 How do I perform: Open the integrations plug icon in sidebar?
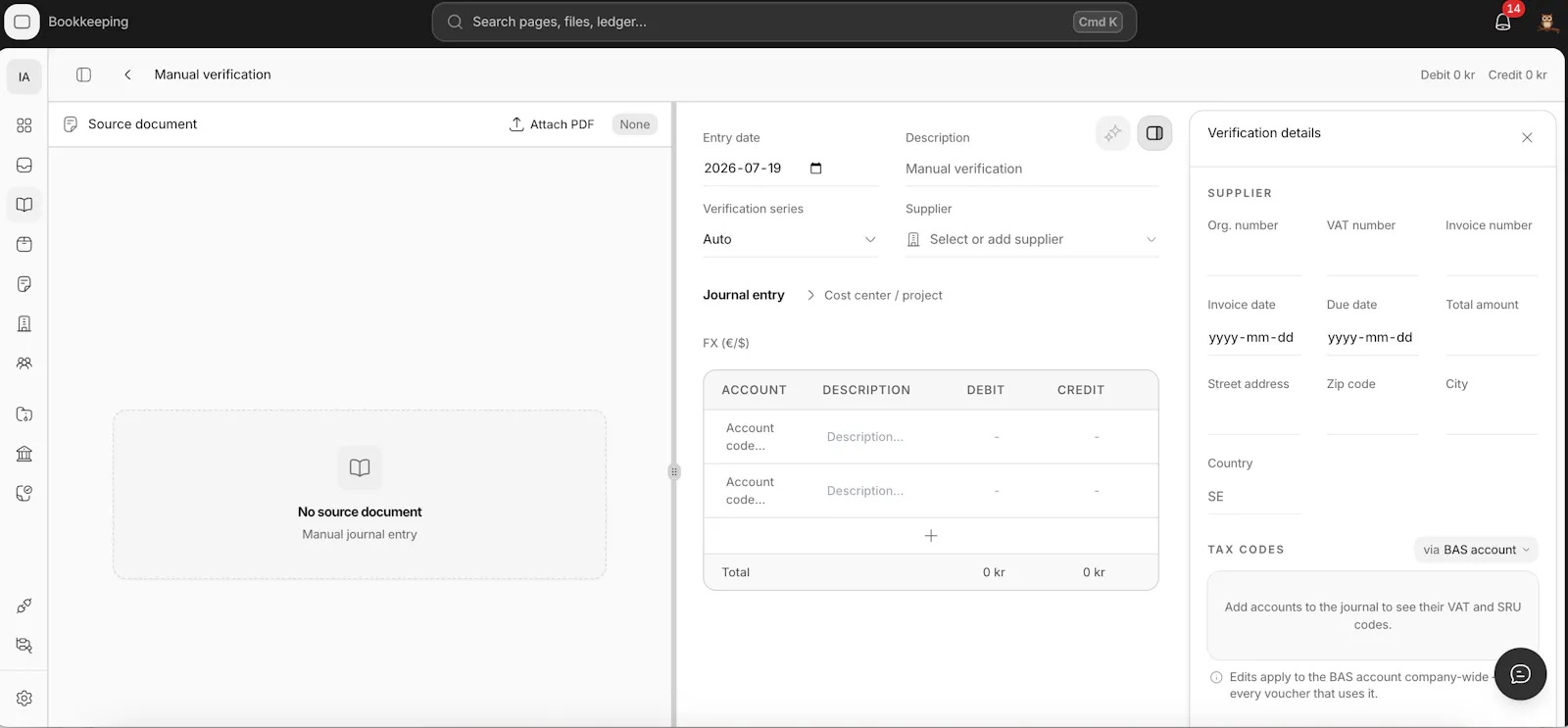click(x=24, y=606)
